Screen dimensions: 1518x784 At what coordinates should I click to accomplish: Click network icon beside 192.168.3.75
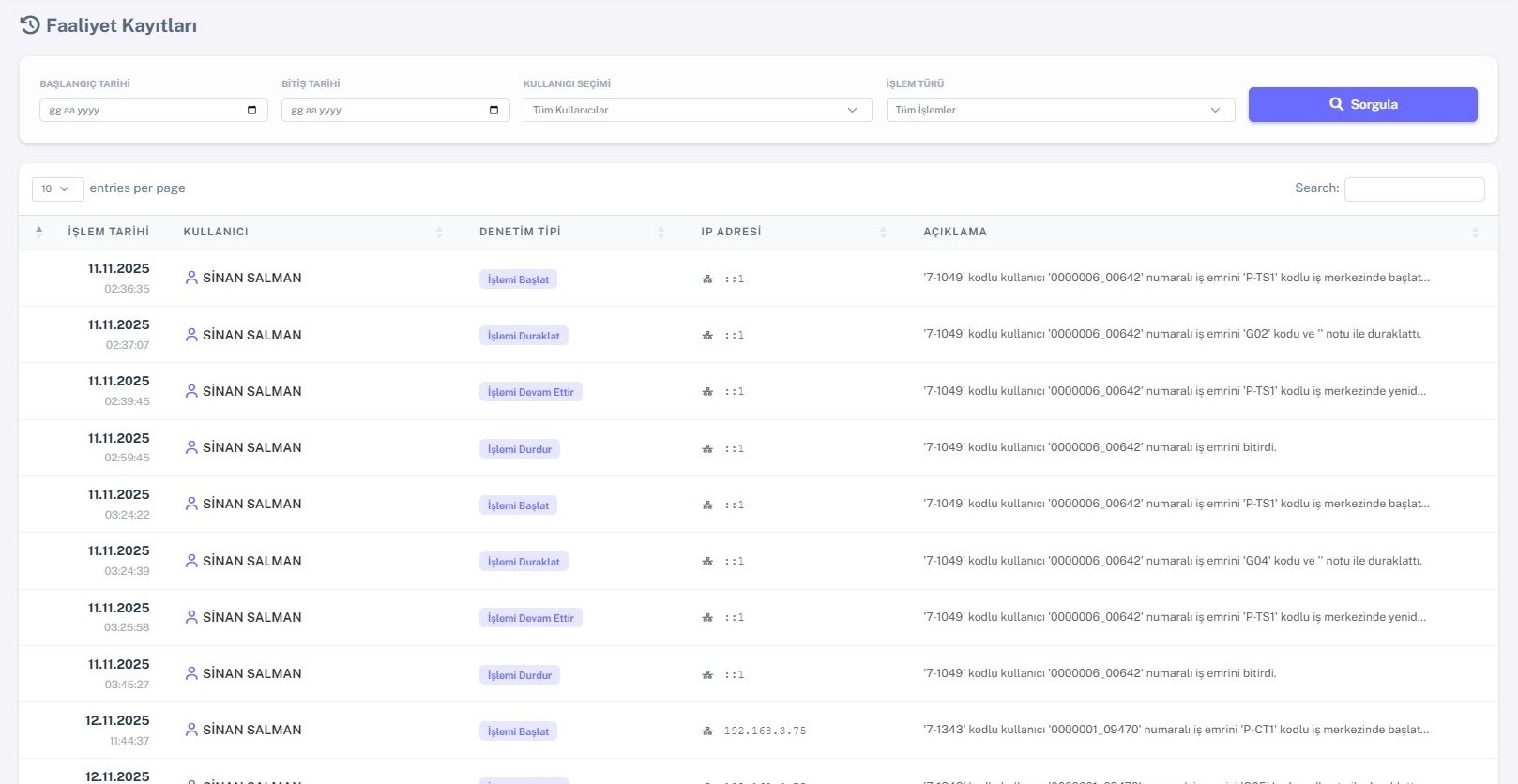(x=707, y=731)
